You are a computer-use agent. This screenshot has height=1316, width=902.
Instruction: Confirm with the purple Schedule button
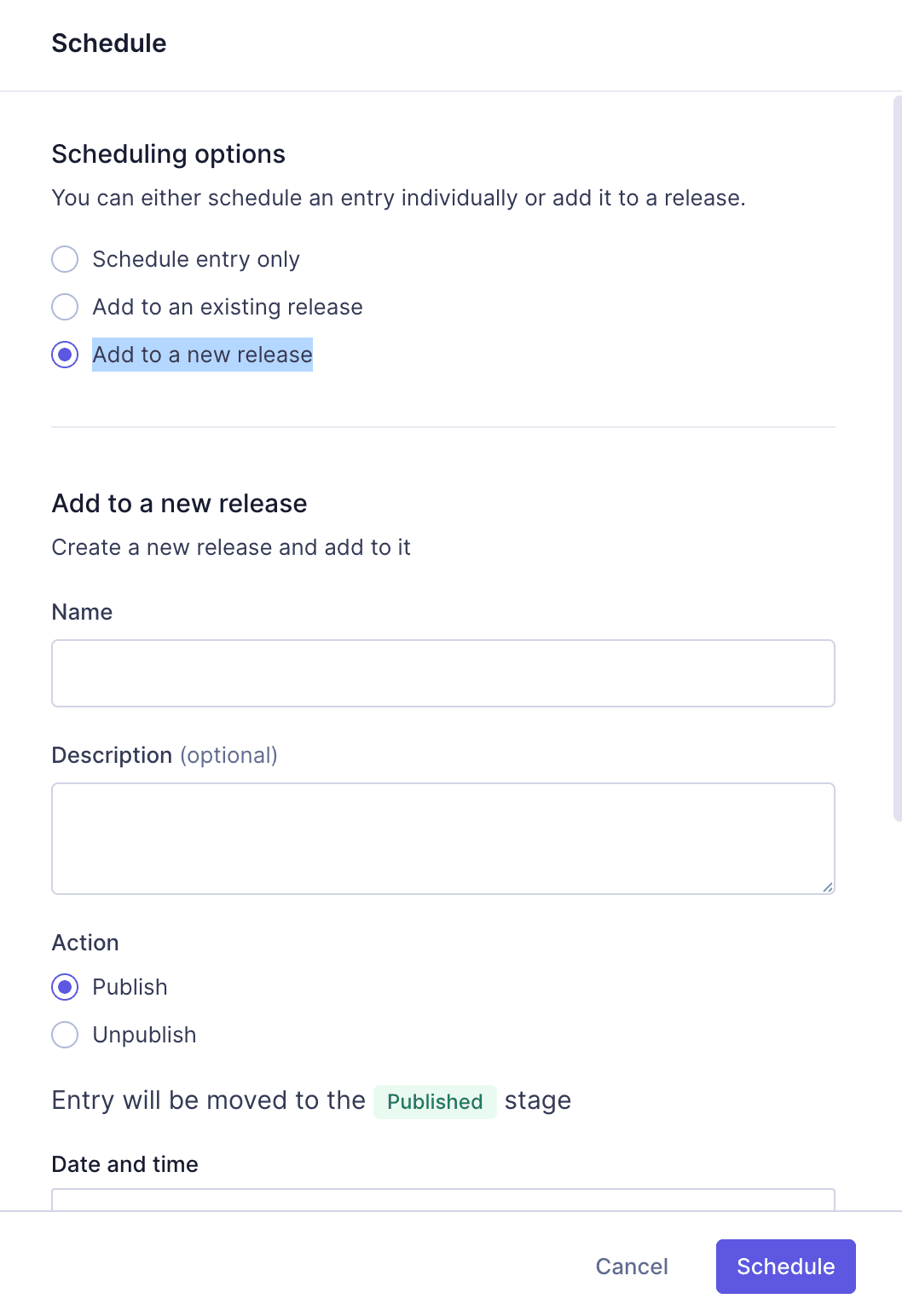(785, 1267)
